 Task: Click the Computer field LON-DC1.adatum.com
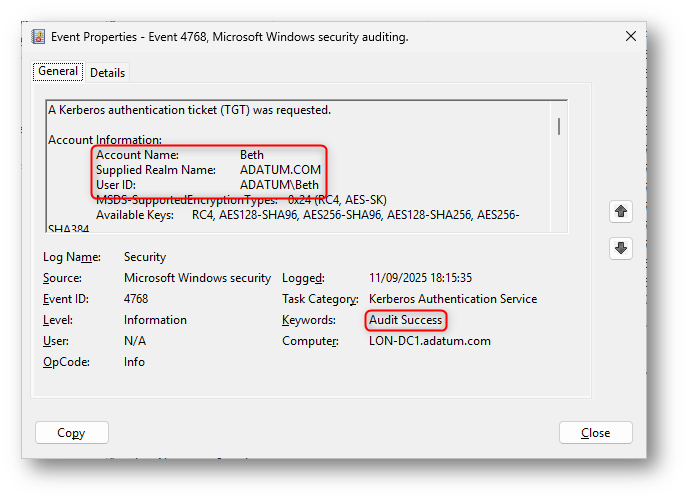point(430,341)
